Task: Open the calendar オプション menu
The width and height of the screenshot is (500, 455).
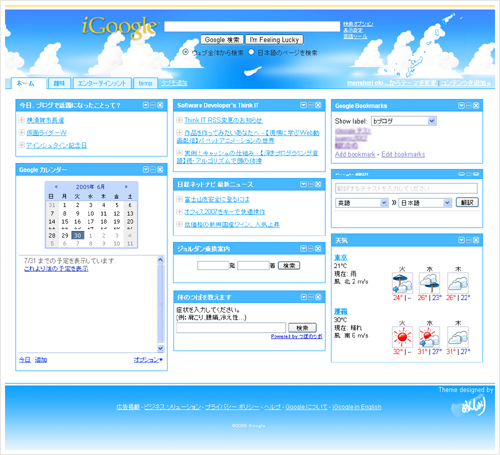Action: pyautogui.click(x=148, y=360)
